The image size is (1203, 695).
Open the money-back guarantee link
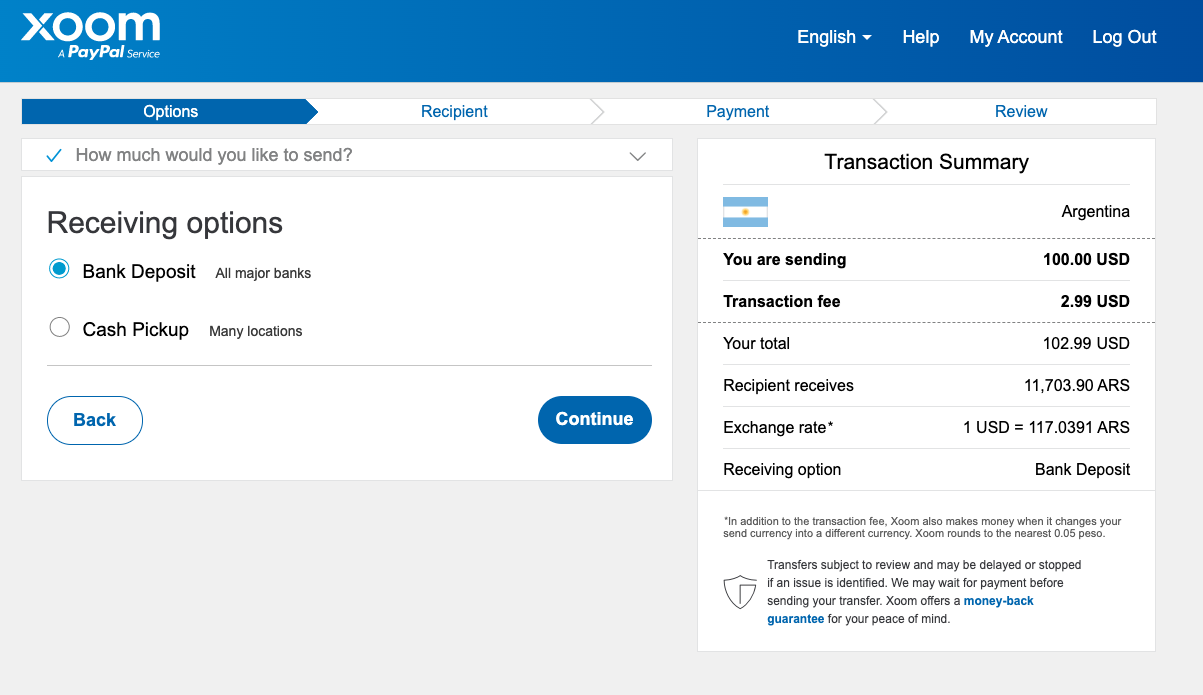pos(998,601)
